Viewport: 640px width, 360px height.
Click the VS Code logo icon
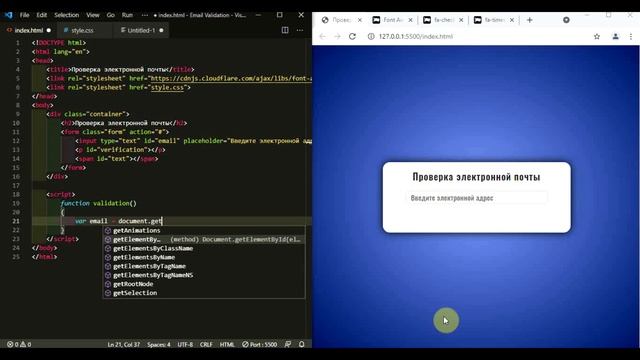click(x=9, y=15)
